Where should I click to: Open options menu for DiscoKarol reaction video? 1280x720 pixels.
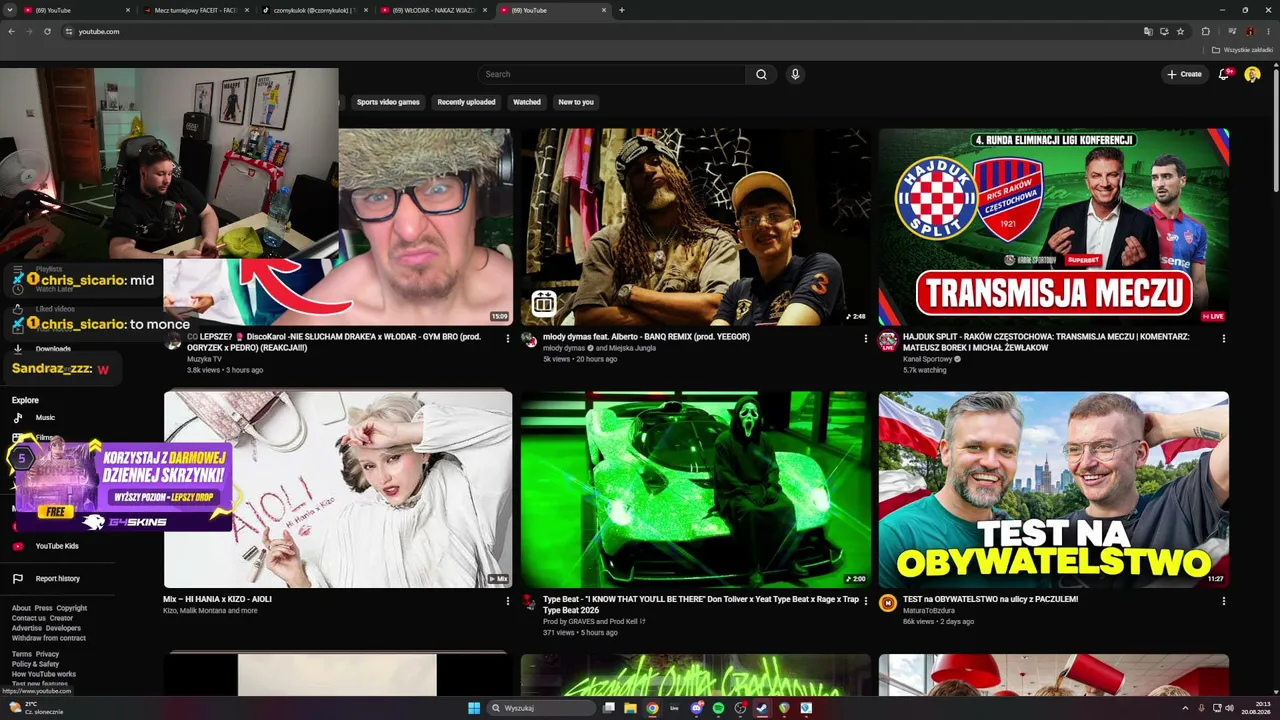(x=507, y=338)
